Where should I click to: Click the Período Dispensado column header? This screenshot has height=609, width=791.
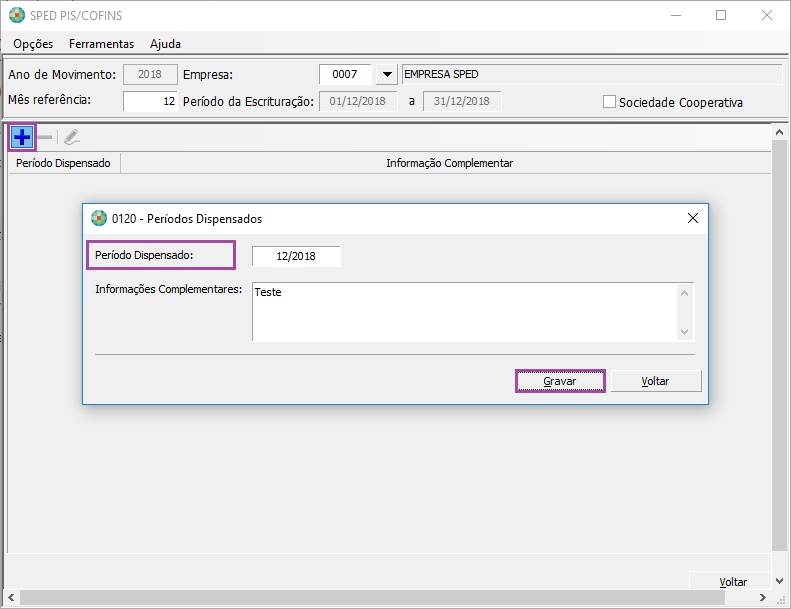pyautogui.click(x=63, y=163)
